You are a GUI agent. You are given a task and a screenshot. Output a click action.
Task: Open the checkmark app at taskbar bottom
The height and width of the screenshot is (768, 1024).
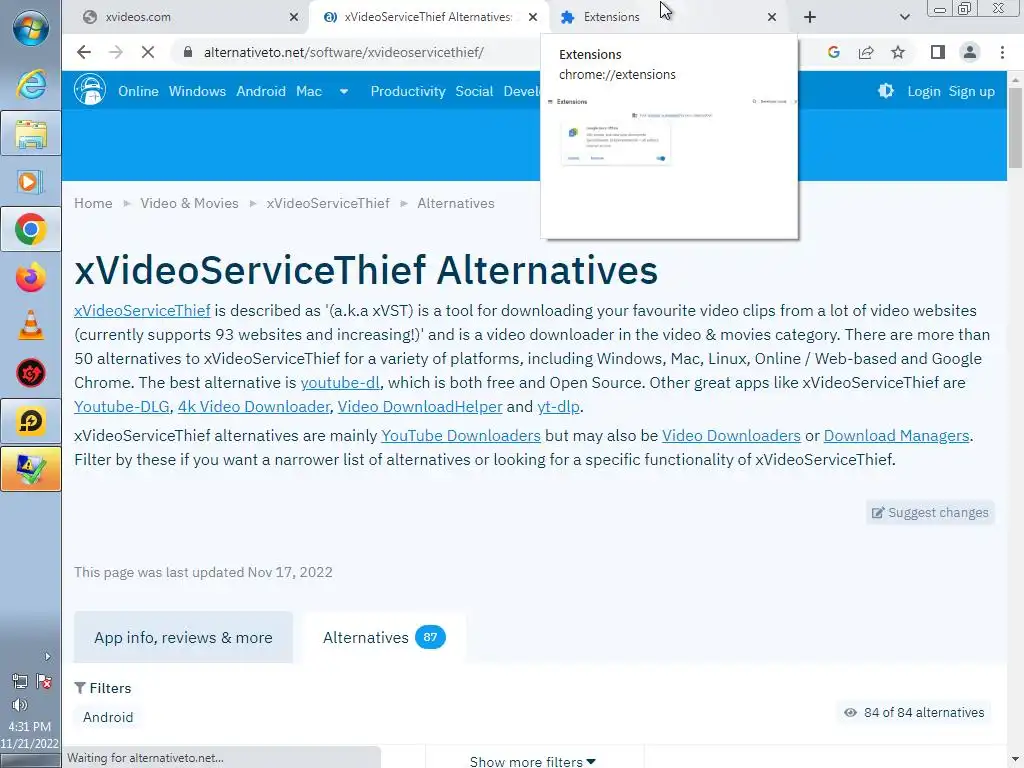pos(31,469)
